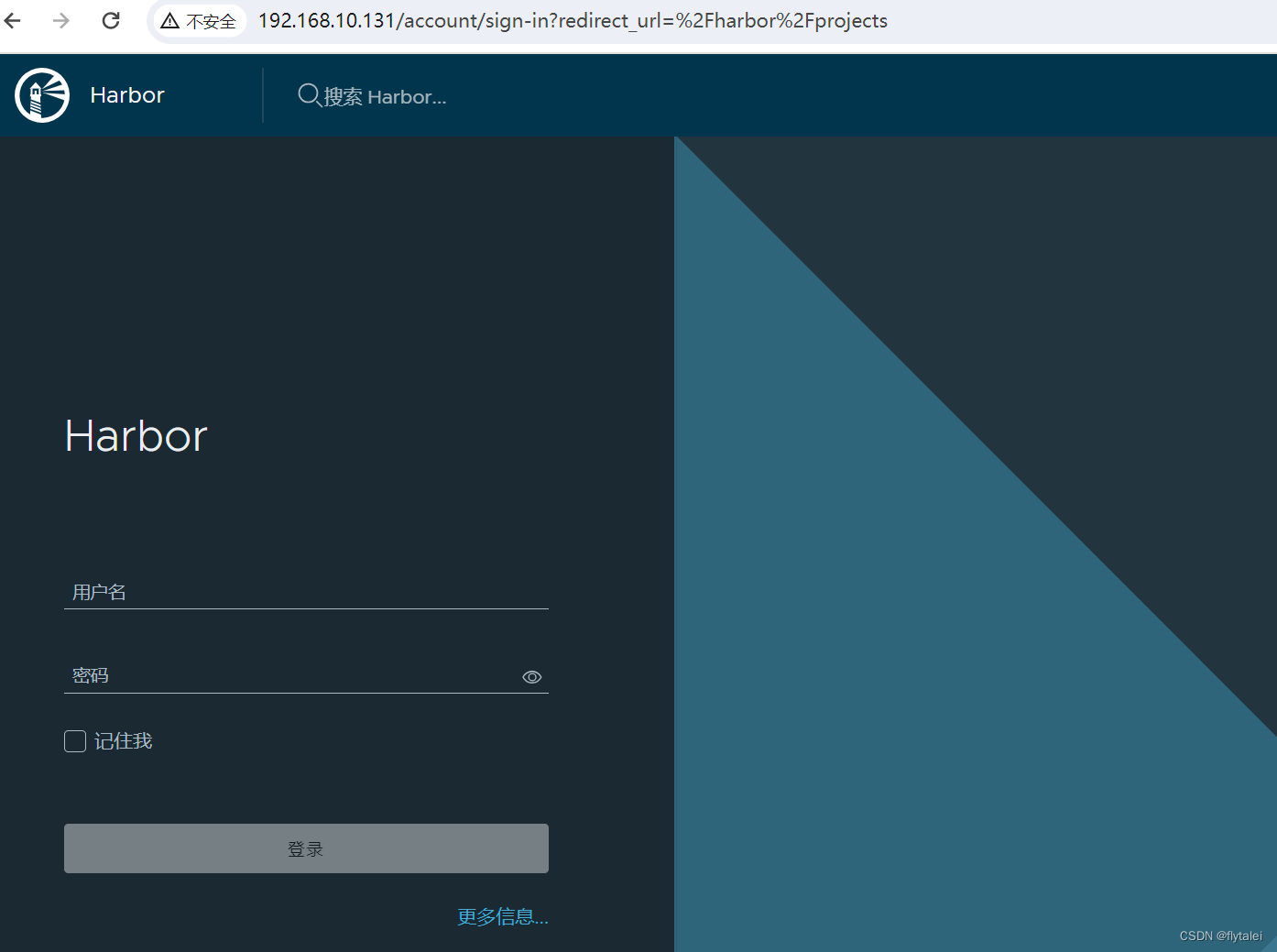
Task: Click the browser forward arrow
Action: [61, 20]
